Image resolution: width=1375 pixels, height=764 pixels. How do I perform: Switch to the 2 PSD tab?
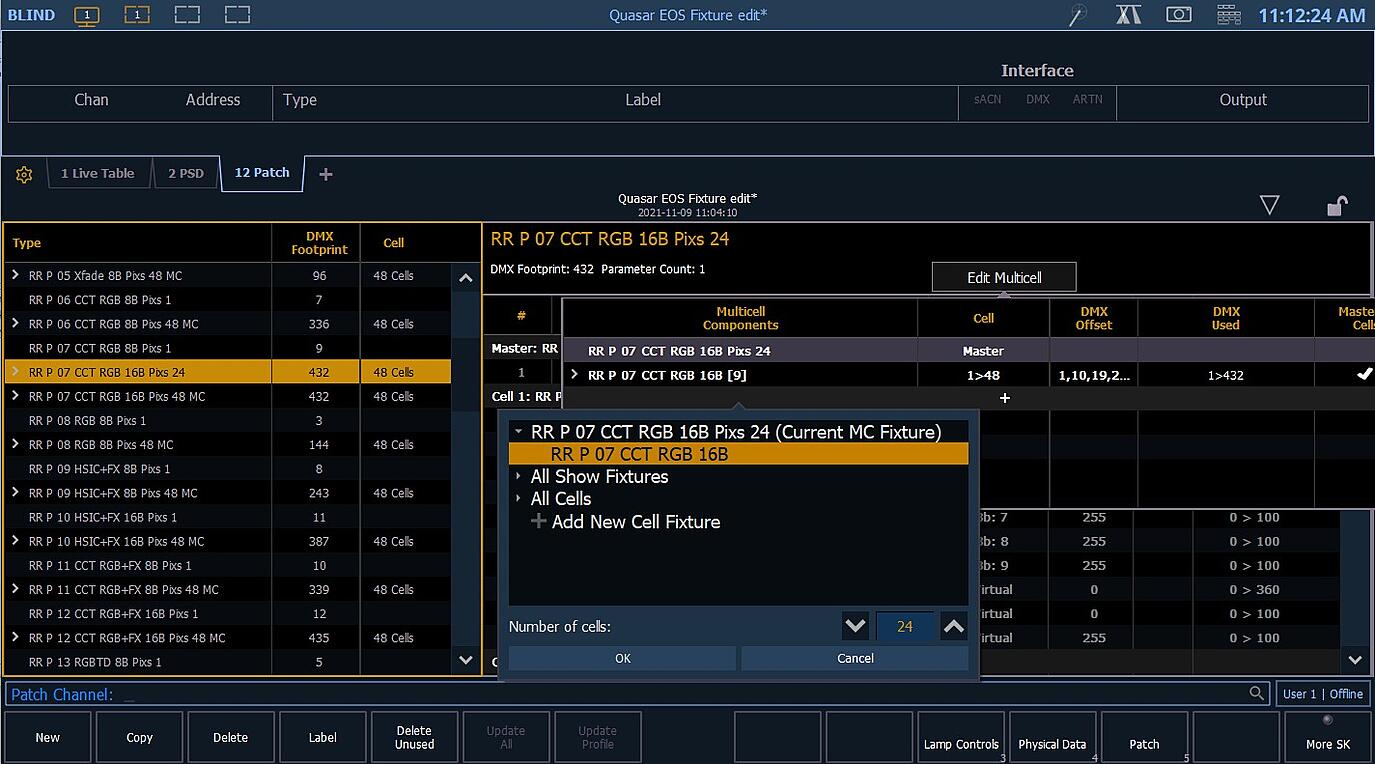point(186,173)
